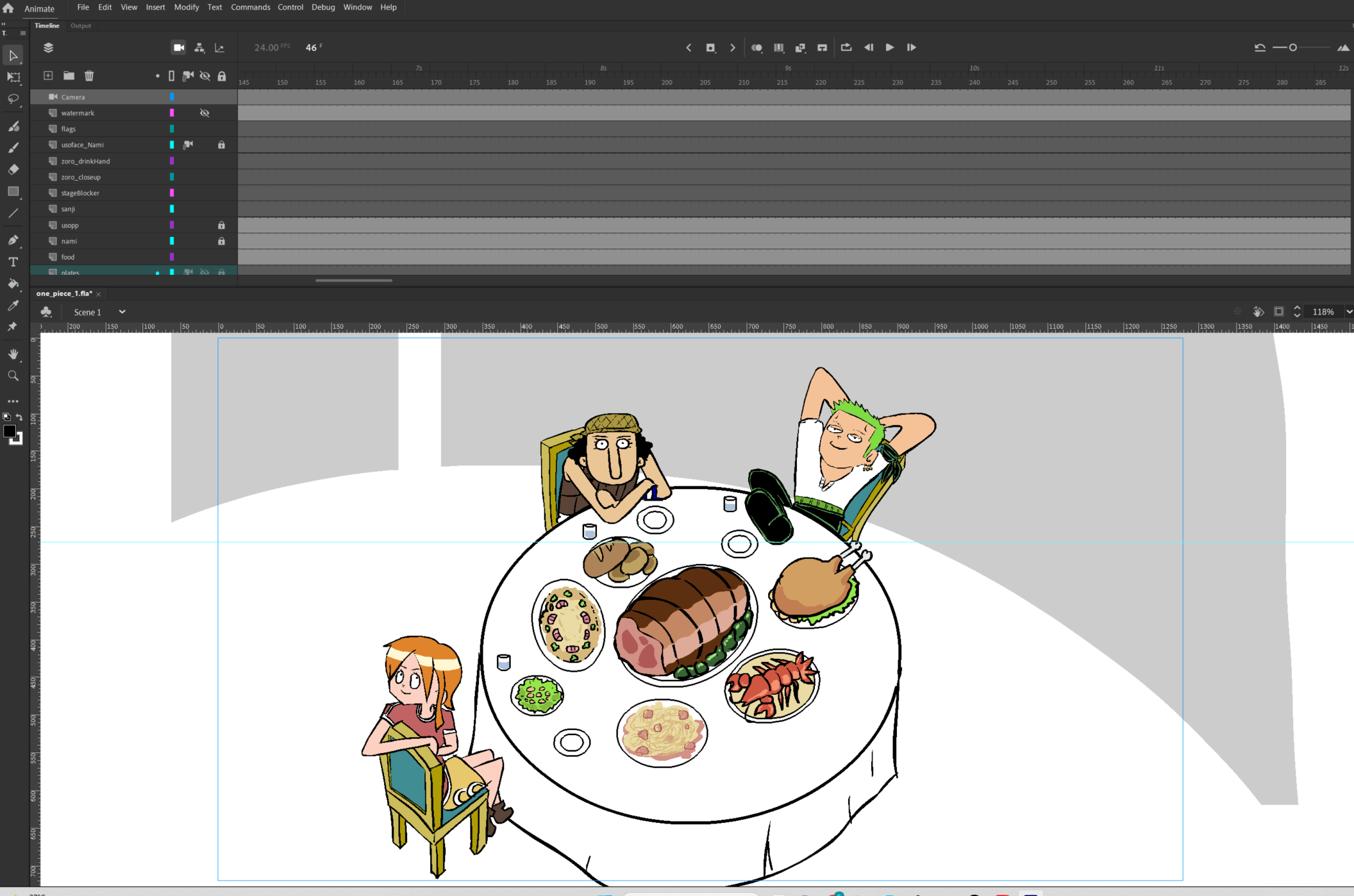
Task: Click the Onion Skin icon
Action: click(x=757, y=47)
